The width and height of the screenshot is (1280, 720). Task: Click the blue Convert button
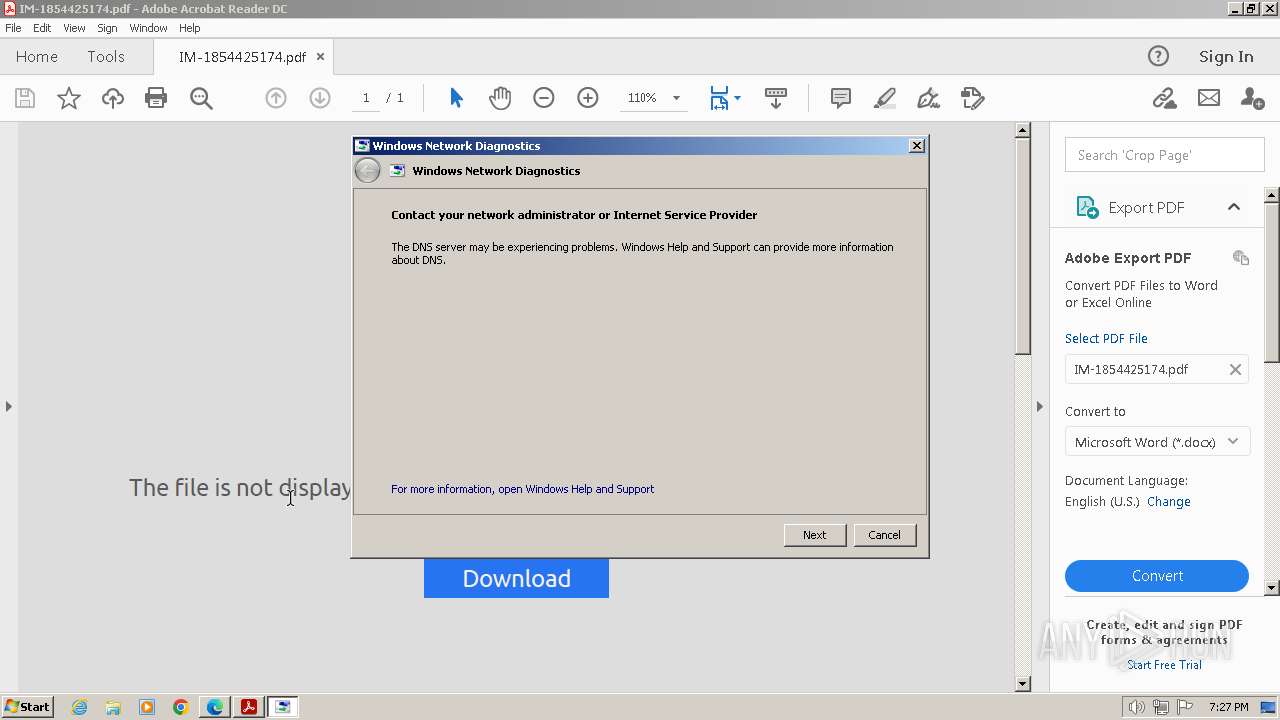point(1157,576)
